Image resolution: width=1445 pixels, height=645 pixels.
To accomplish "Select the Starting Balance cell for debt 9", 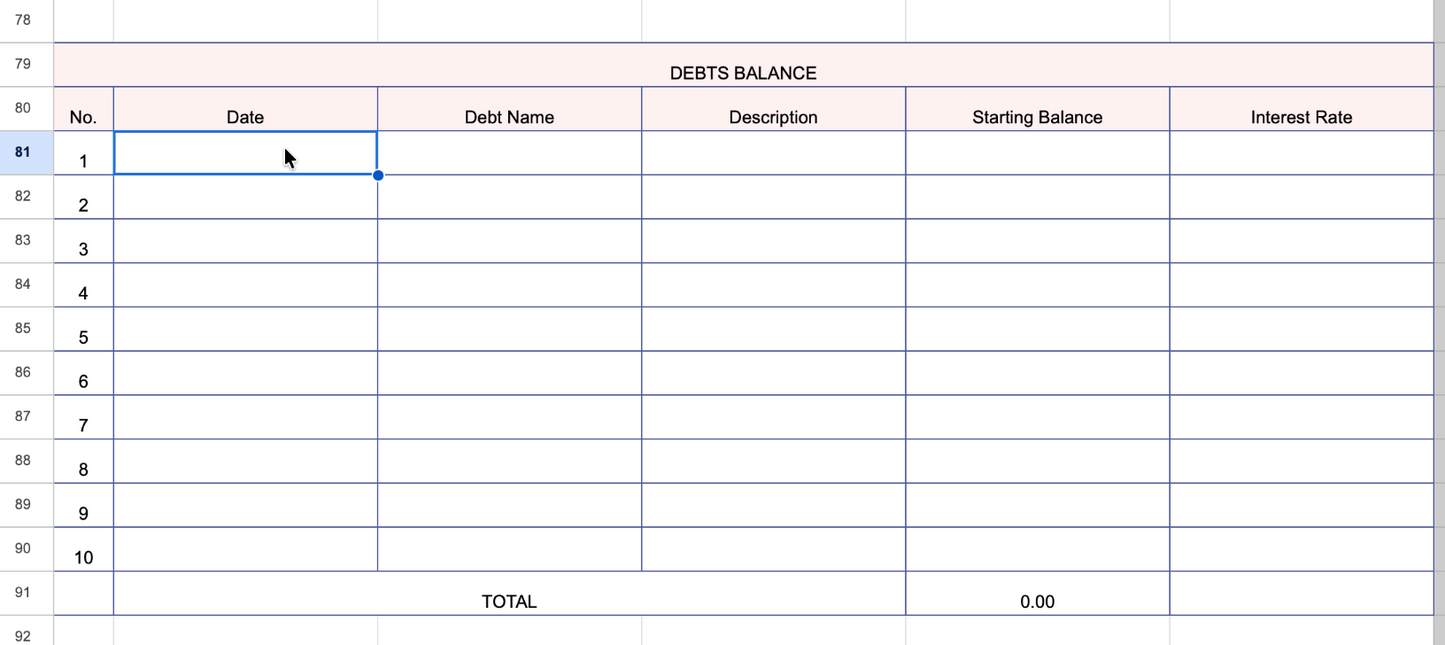I will [1037, 505].
